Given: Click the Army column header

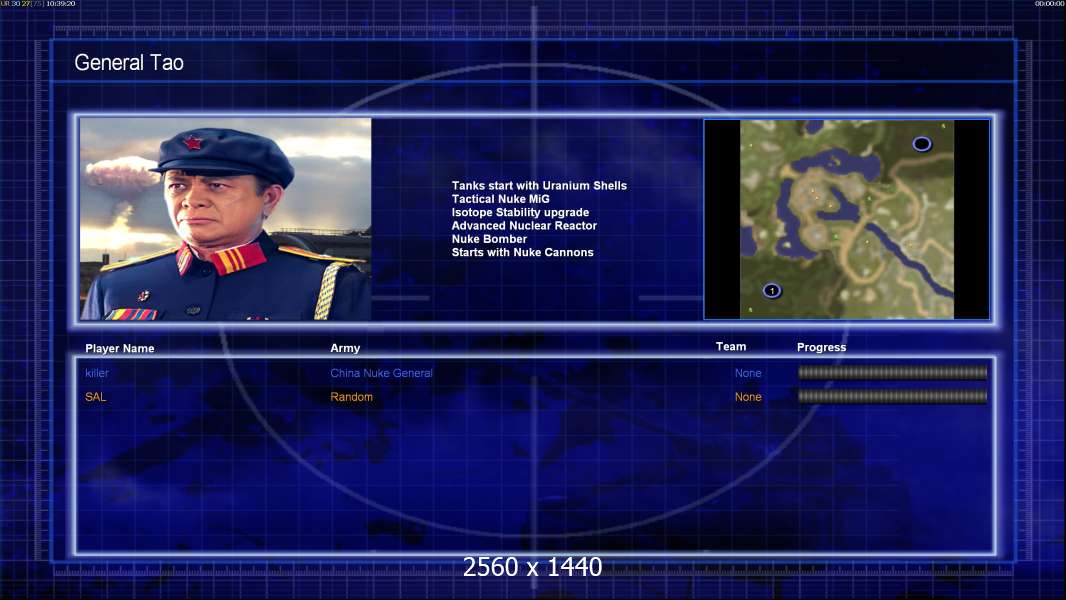Looking at the screenshot, I should (345, 348).
